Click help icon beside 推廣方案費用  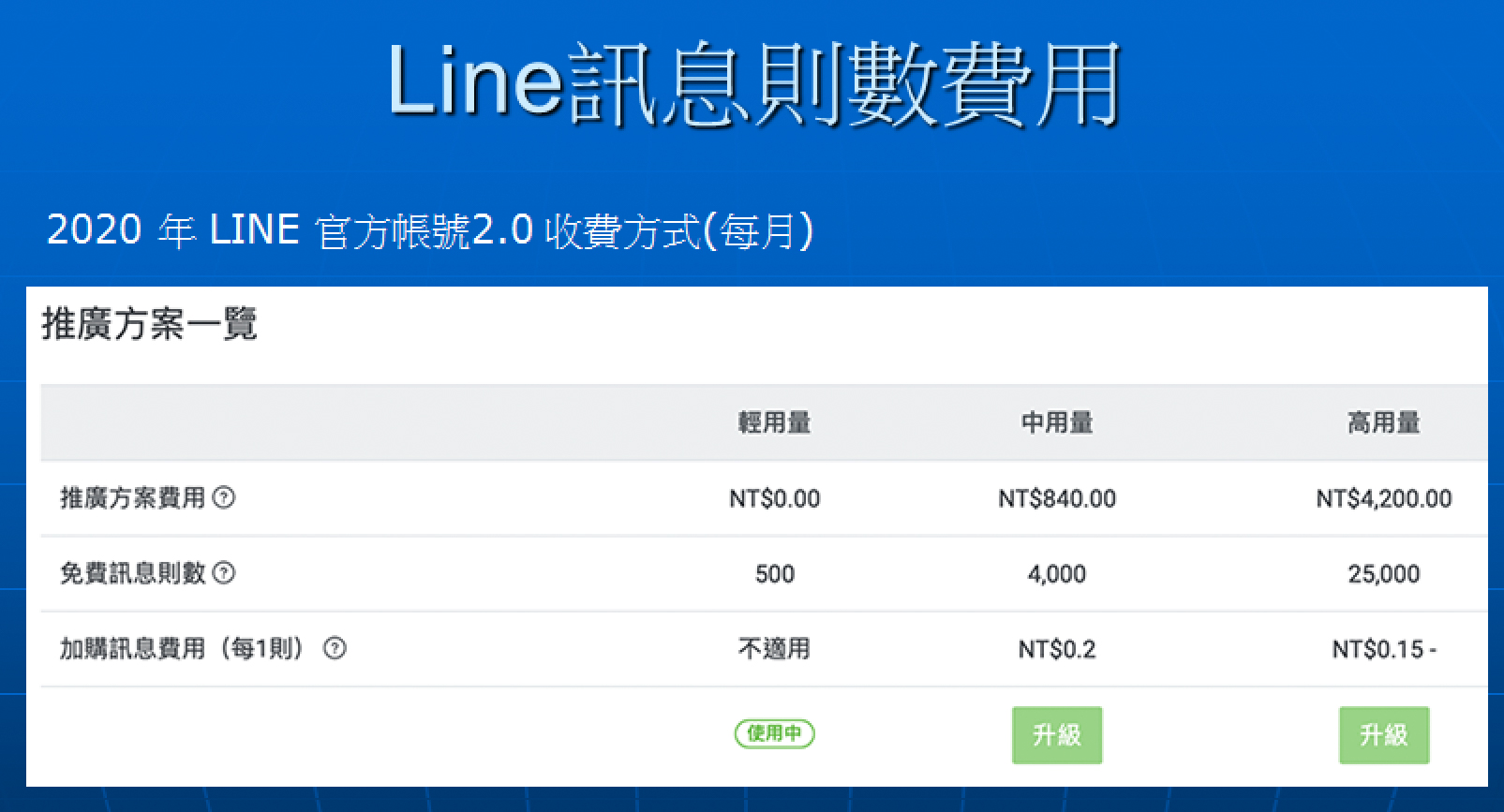(224, 498)
